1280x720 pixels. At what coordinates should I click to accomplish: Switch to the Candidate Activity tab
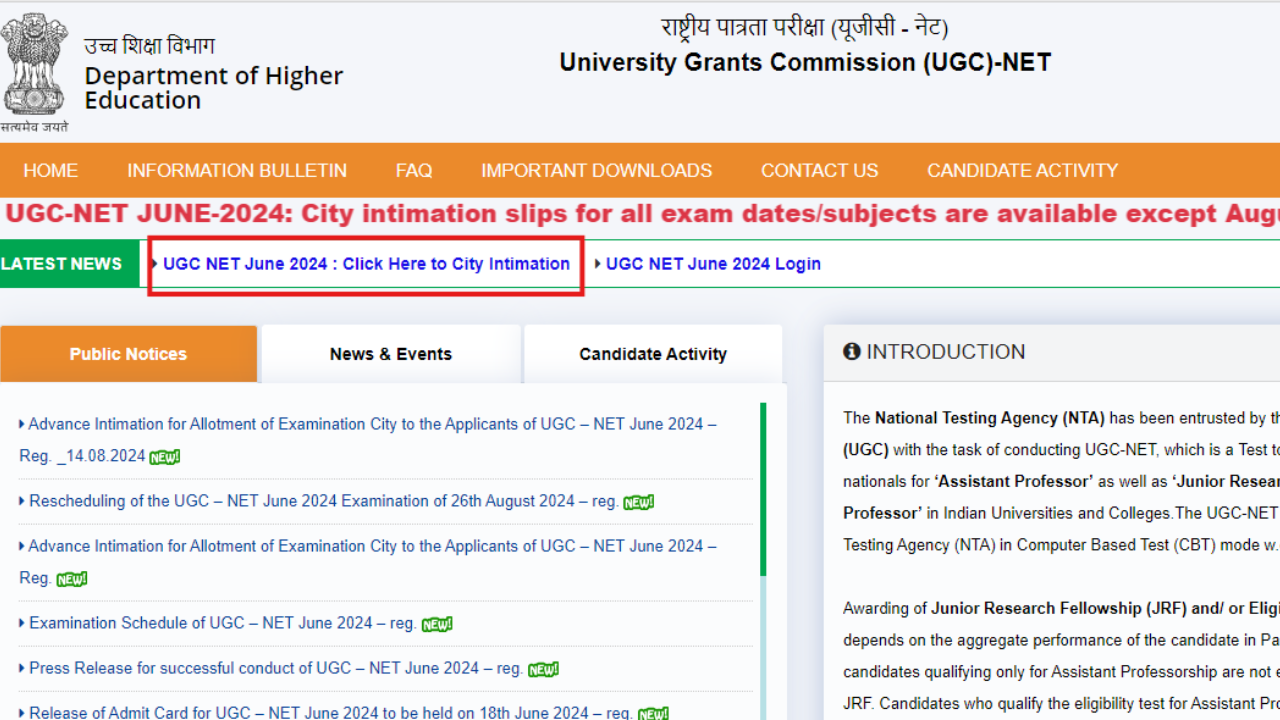click(x=653, y=354)
